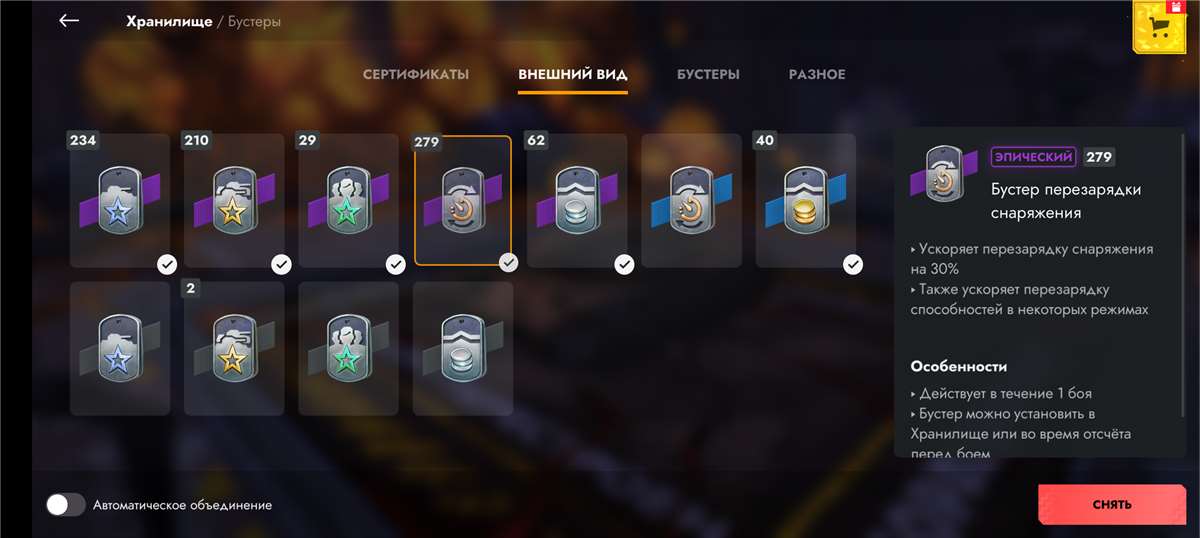Select epic silver coins booster with 62

pos(577,201)
